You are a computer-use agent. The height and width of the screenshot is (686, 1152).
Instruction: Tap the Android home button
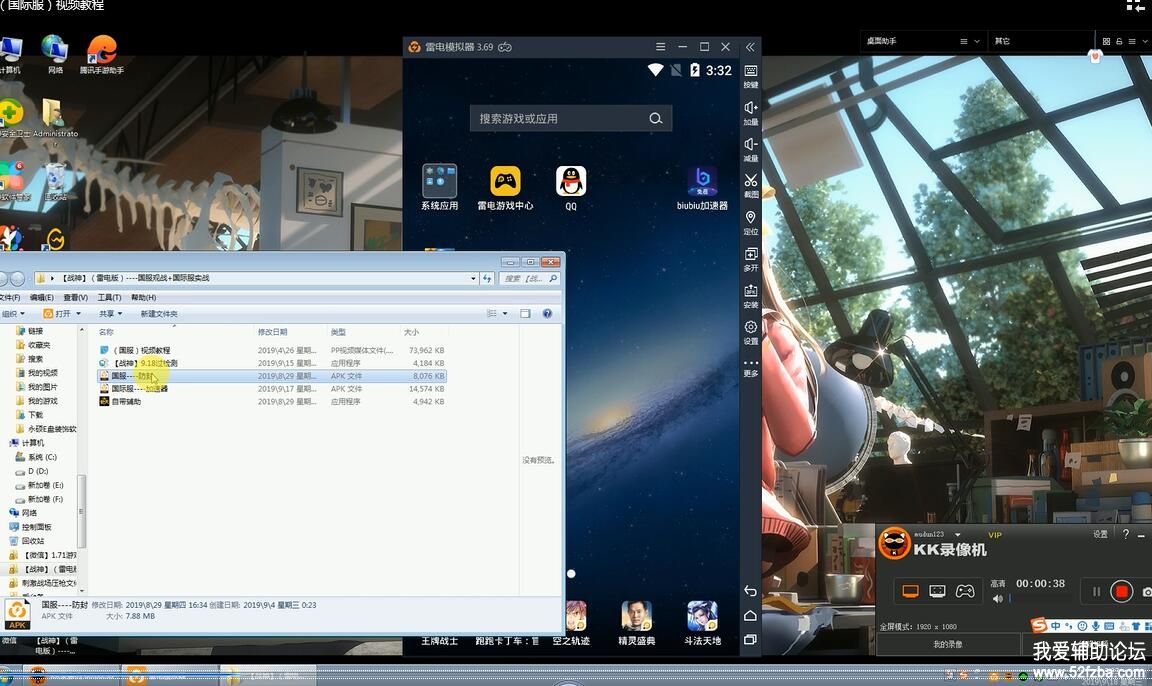coord(750,615)
